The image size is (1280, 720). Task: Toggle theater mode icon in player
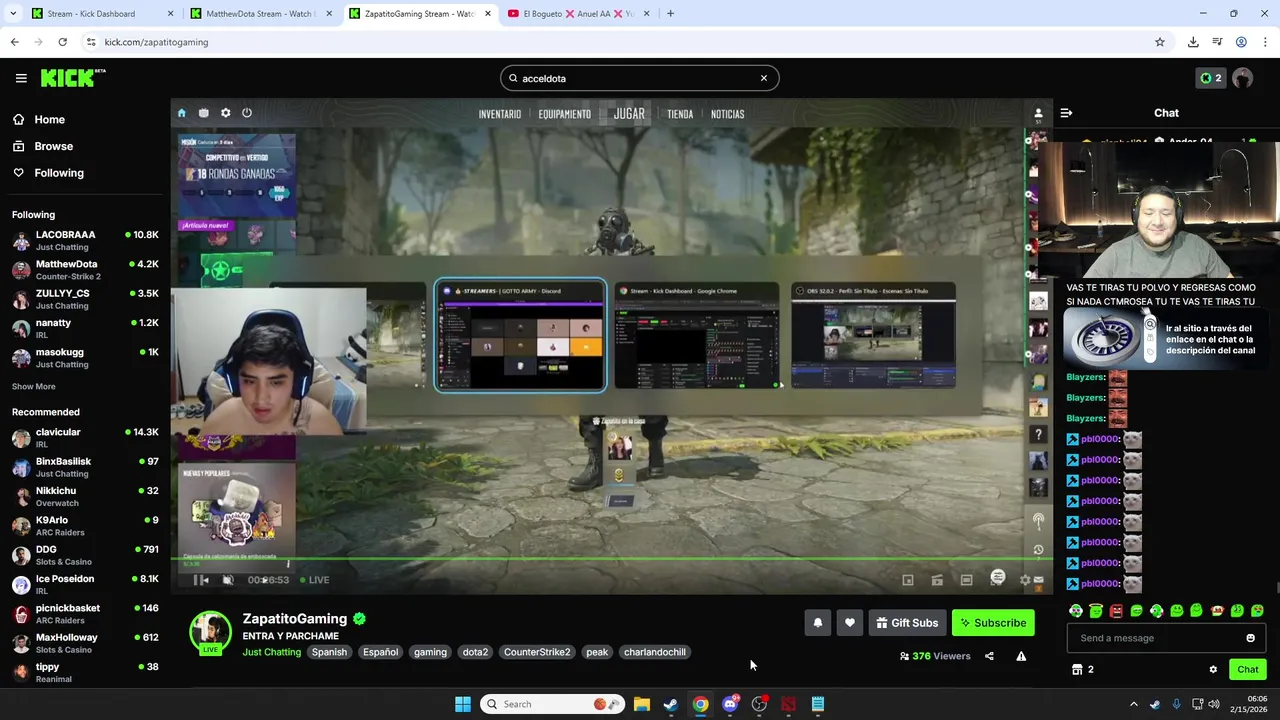tap(966, 580)
